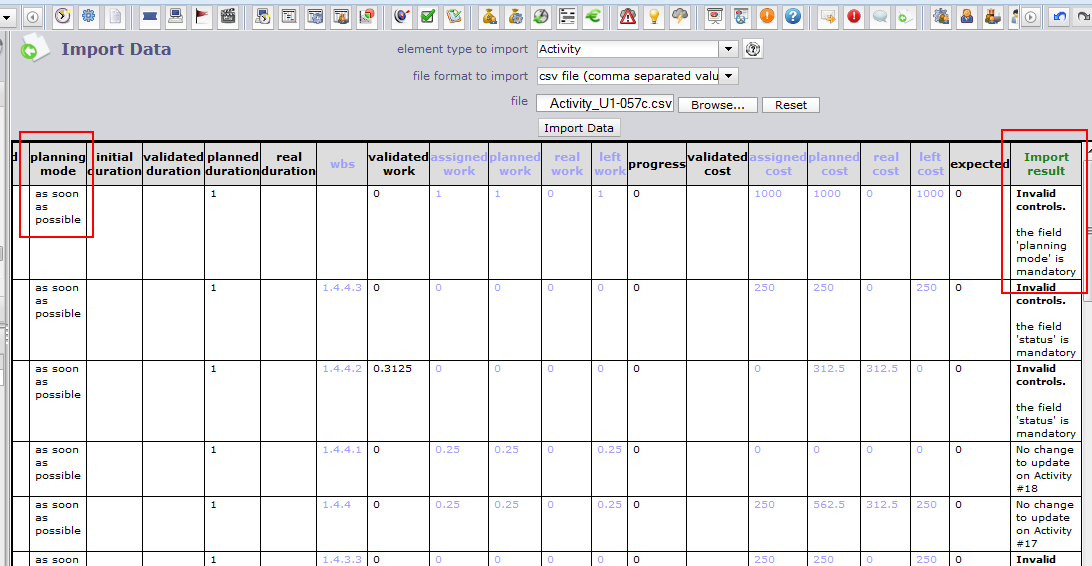Open the clapperboard icon in the toolbar

tap(228, 16)
